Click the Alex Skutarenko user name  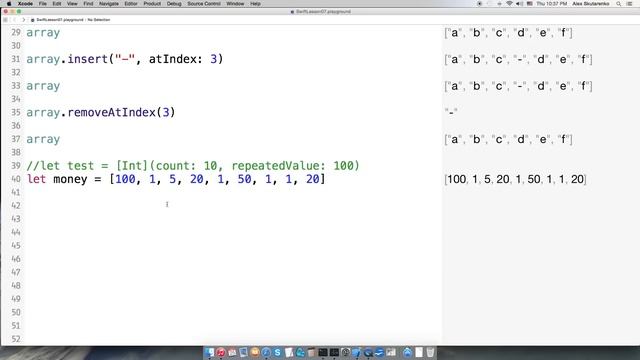pos(591,4)
